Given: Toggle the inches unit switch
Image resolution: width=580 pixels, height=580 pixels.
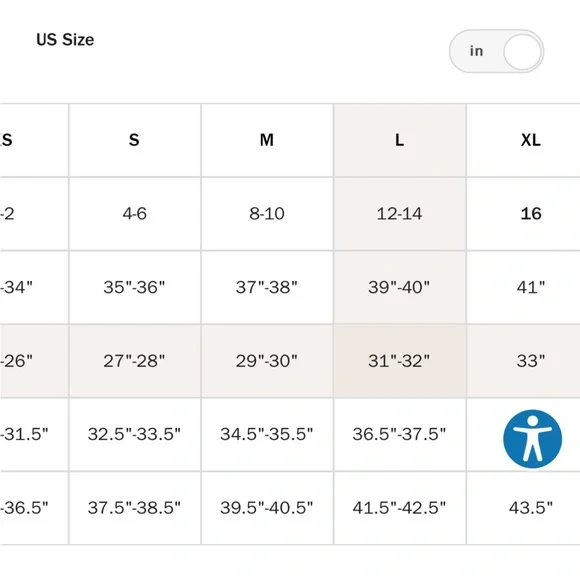Looking at the screenshot, I should (496, 51).
